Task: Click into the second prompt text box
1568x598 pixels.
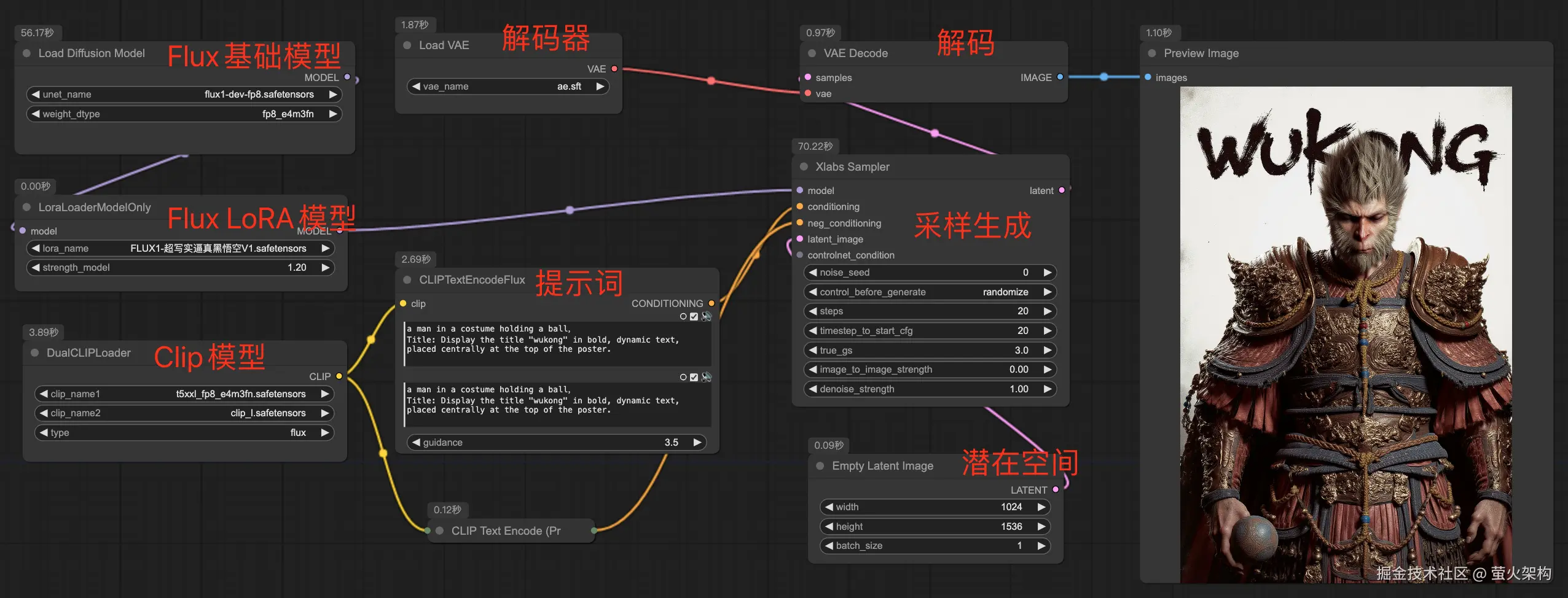Action: [557, 405]
